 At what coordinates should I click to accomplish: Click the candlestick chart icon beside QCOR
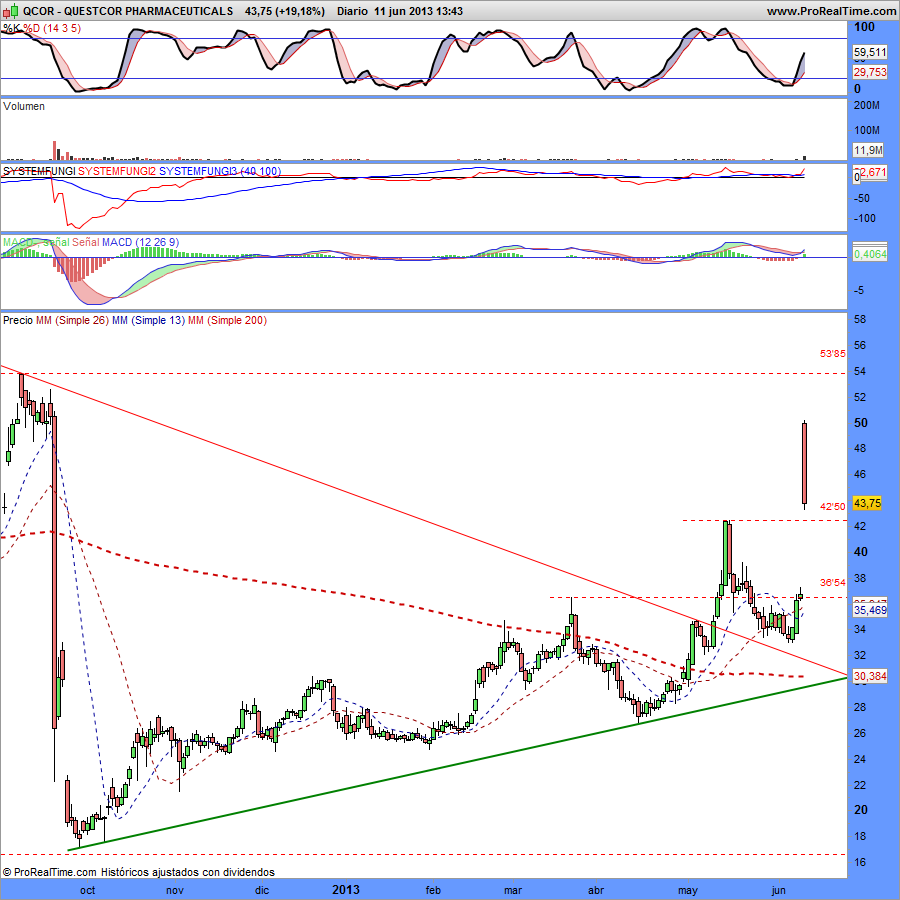point(10,11)
